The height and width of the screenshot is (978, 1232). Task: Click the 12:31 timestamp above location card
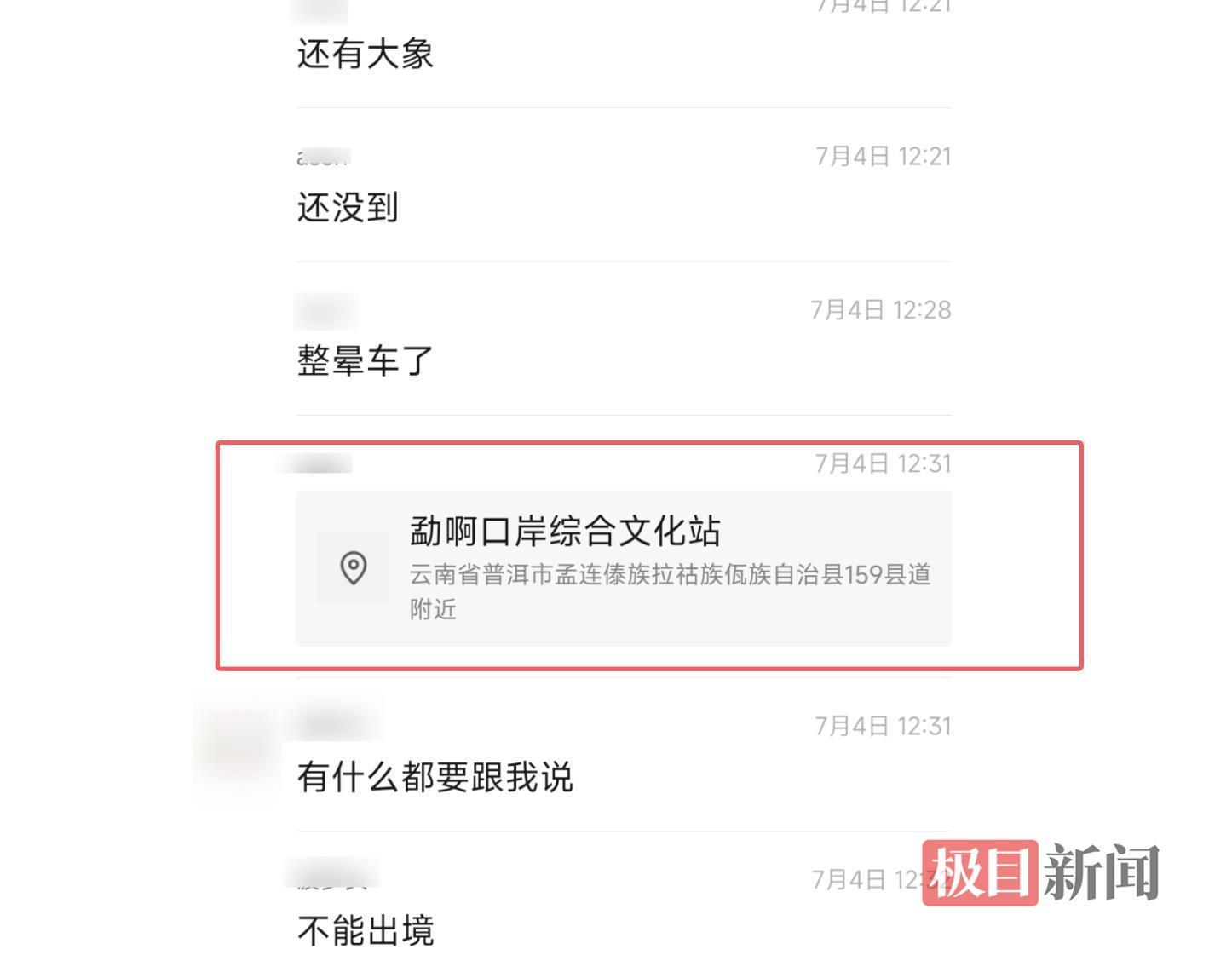click(x=883, y=463)
